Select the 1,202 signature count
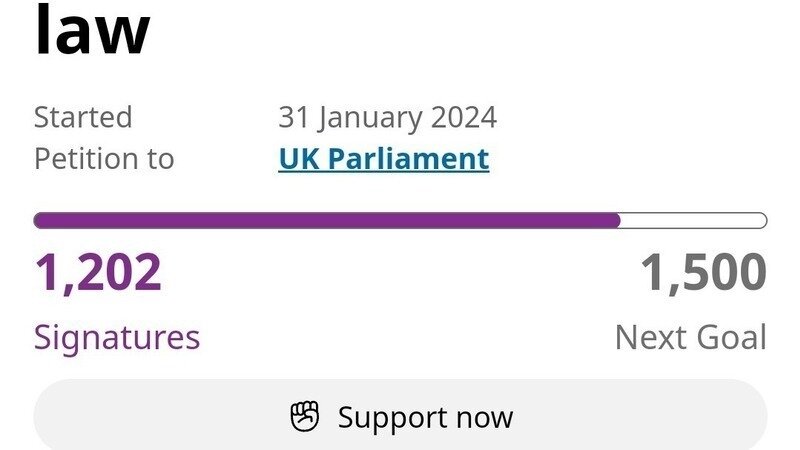 pos(98,274)
